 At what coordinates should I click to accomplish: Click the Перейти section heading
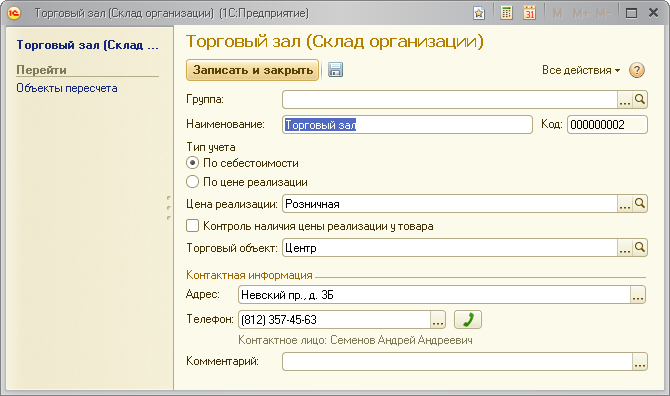tap(41, 70)
